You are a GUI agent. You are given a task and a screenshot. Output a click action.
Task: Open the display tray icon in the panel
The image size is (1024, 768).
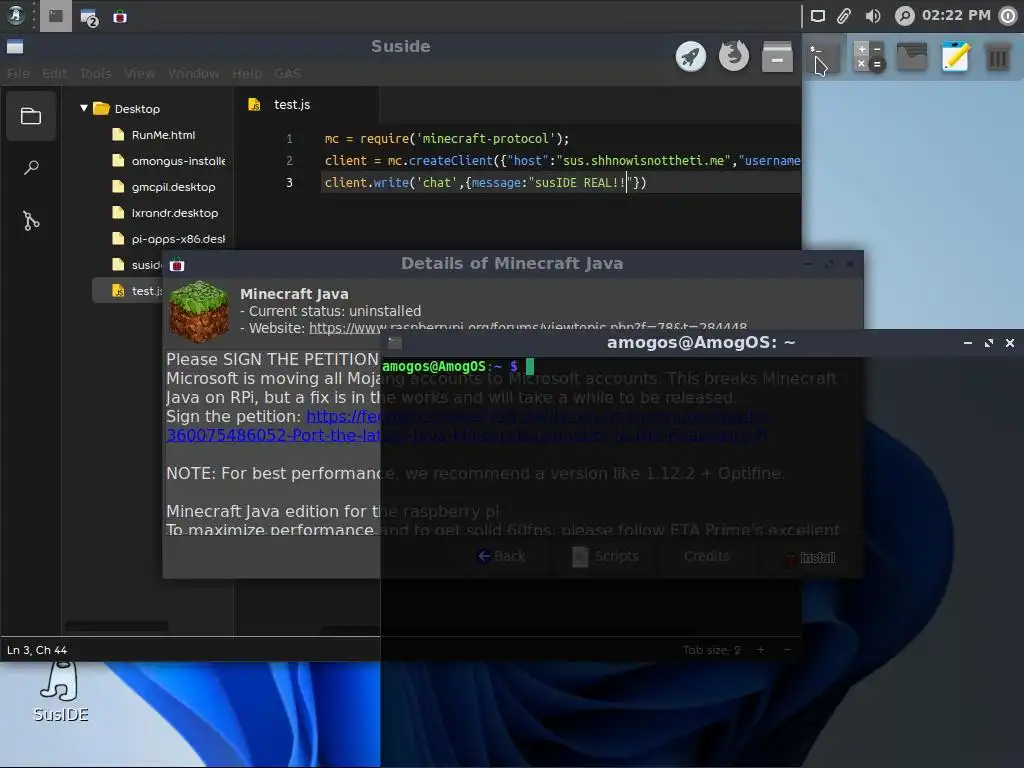(818, 16)
